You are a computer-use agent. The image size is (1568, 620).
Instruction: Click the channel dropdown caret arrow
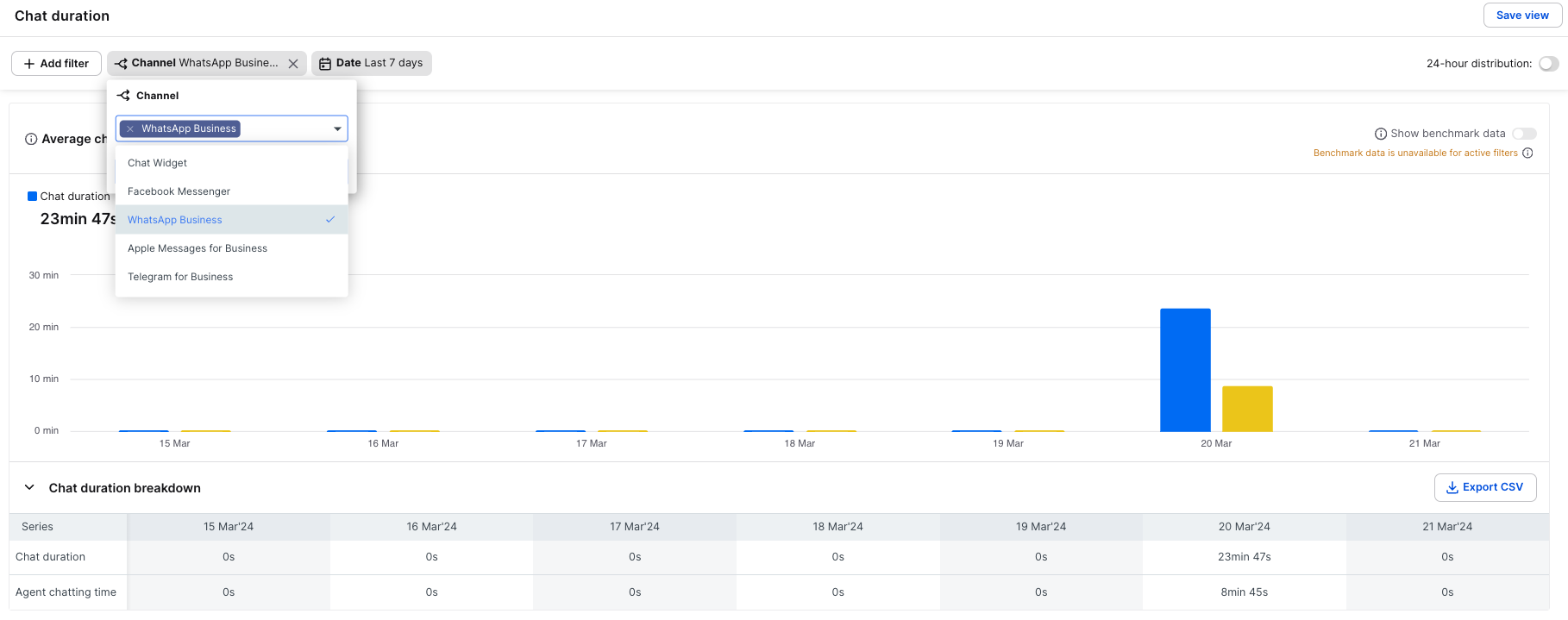(337, 129)
